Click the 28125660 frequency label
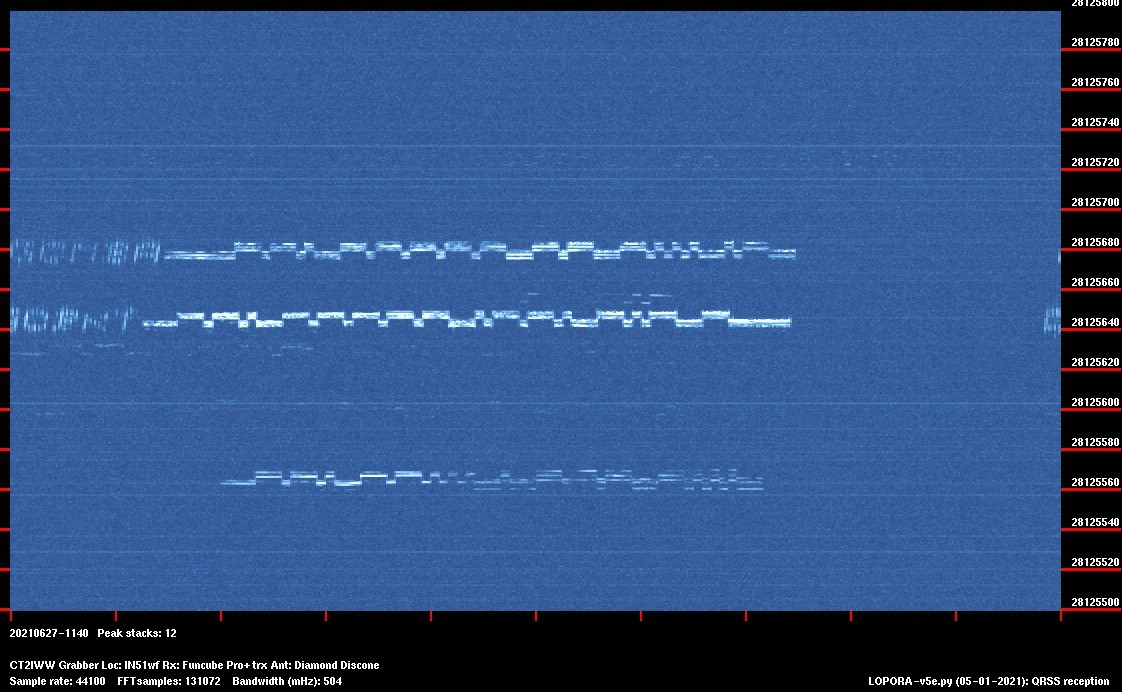The width and height of the screenshot is (1122, 692). [1095, 283]
